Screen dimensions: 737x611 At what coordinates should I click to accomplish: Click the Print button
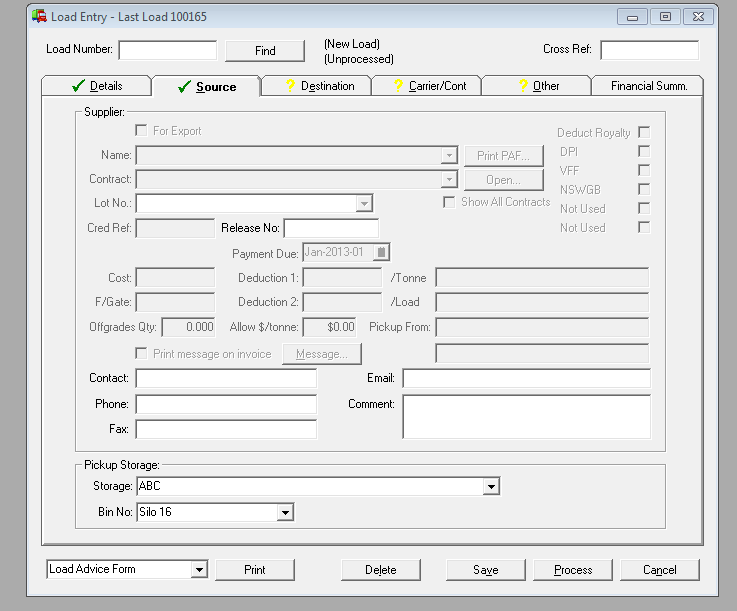(255, 570)
